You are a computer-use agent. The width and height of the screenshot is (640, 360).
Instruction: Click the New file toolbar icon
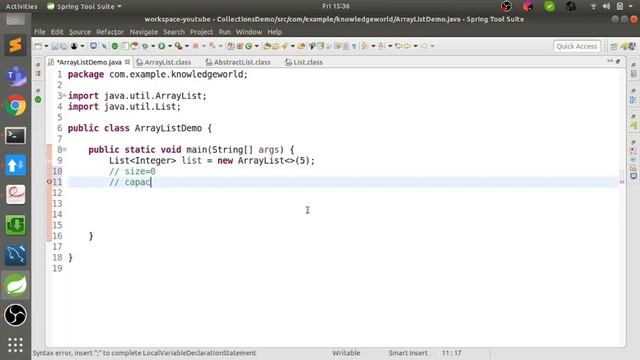[38, 46]
